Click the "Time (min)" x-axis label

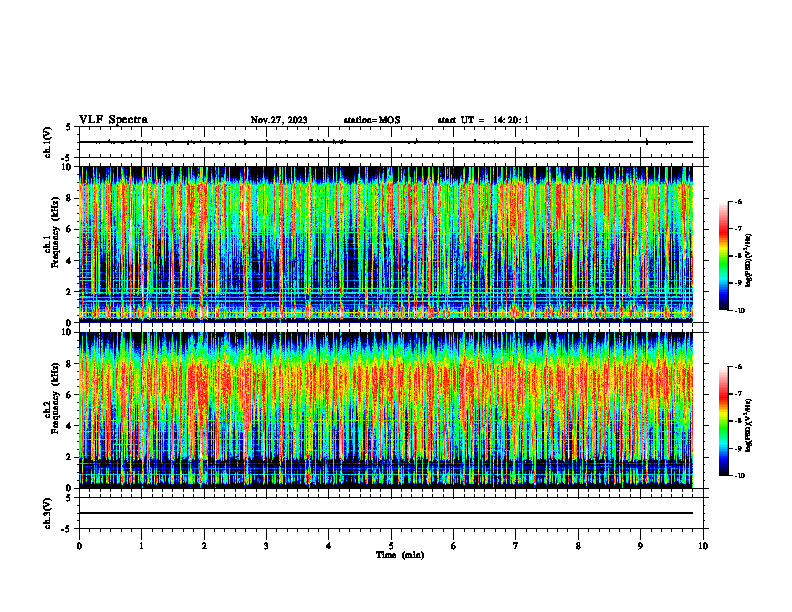(x=400, y=555)
